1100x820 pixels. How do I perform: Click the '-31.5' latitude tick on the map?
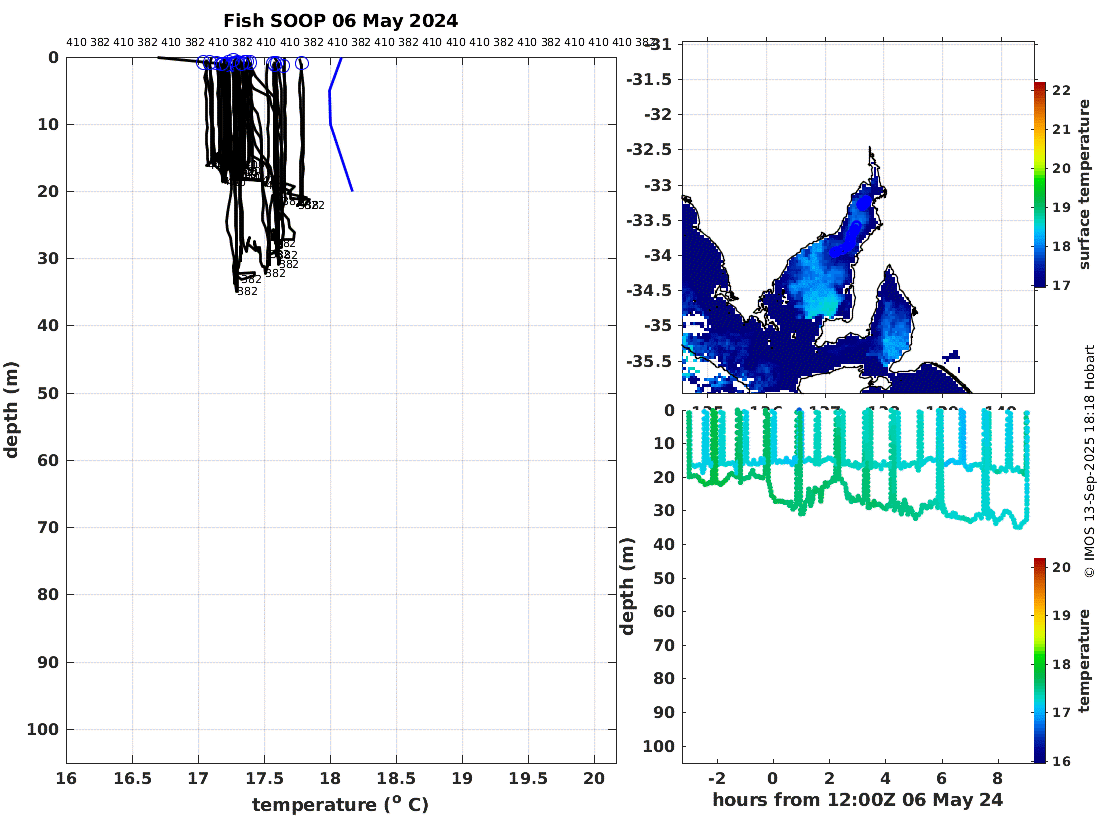[649, 79]
